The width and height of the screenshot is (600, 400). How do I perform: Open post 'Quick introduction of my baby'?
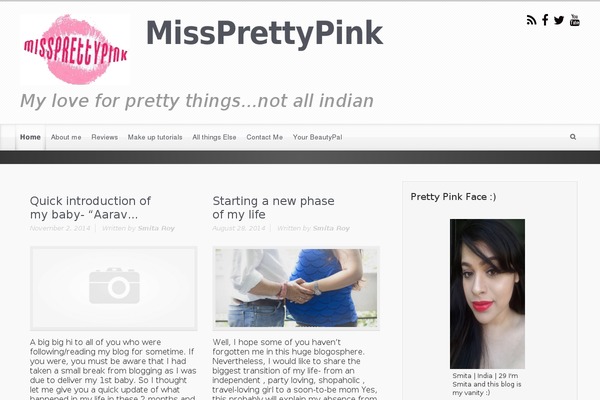pyautogui.click(x=90, y=207)
